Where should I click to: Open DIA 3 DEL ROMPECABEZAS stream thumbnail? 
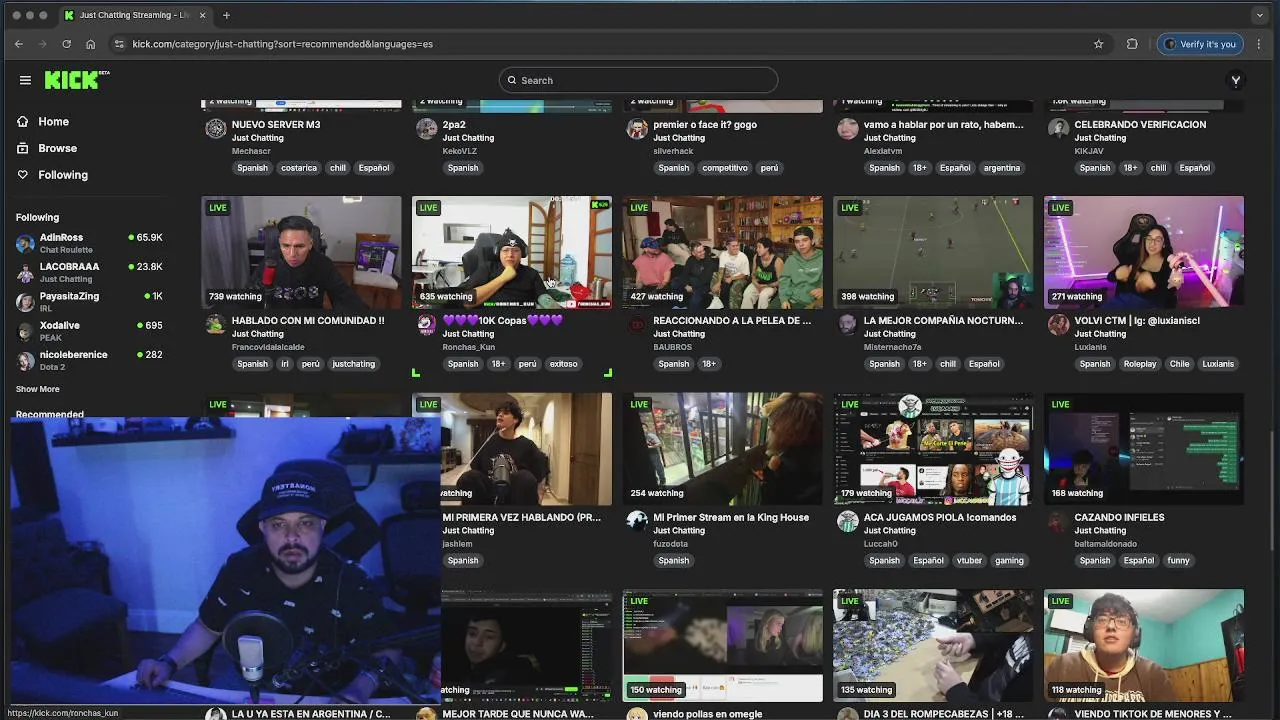[933, 646]
